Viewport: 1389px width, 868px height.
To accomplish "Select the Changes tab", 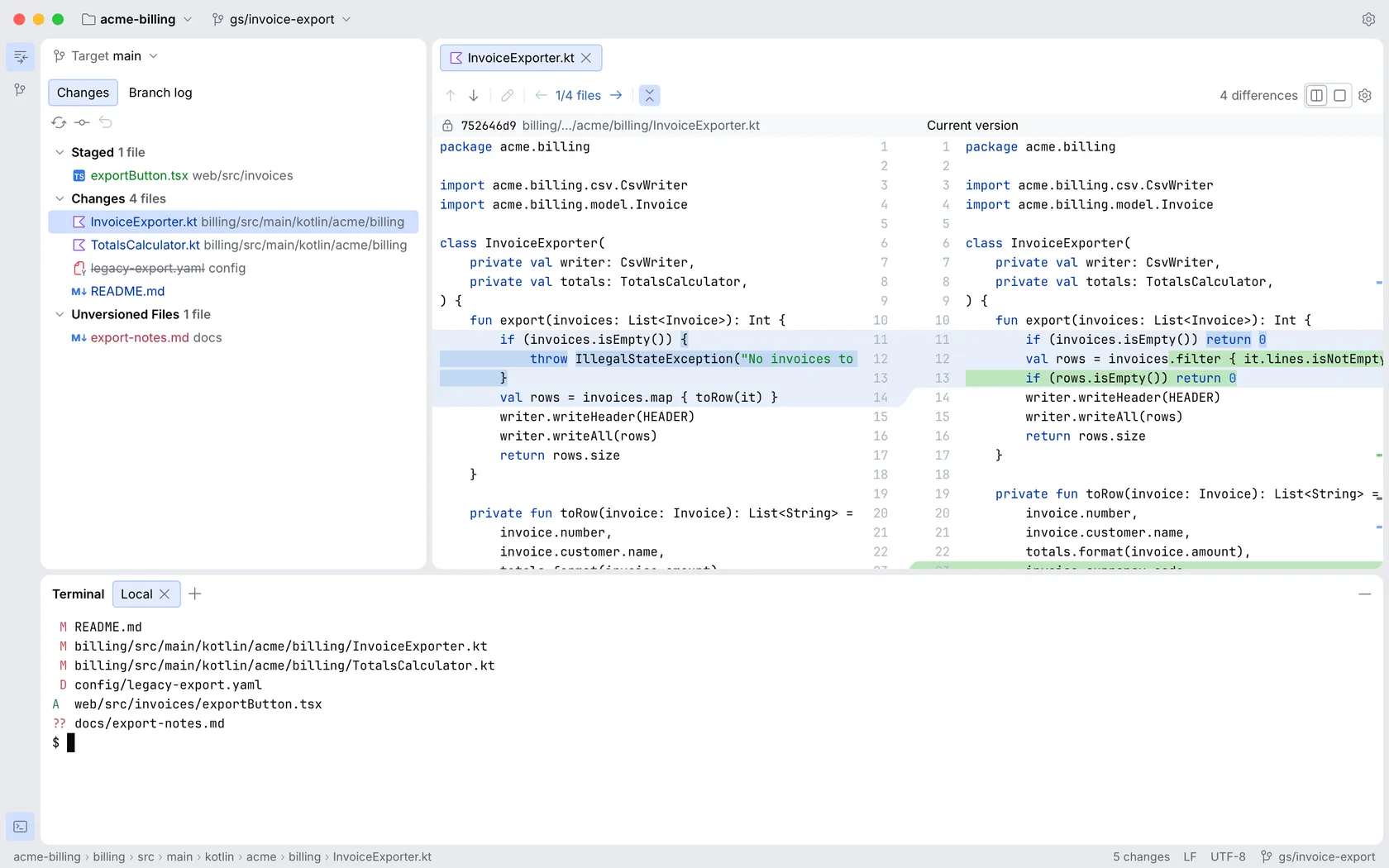I will coord(83,93).
